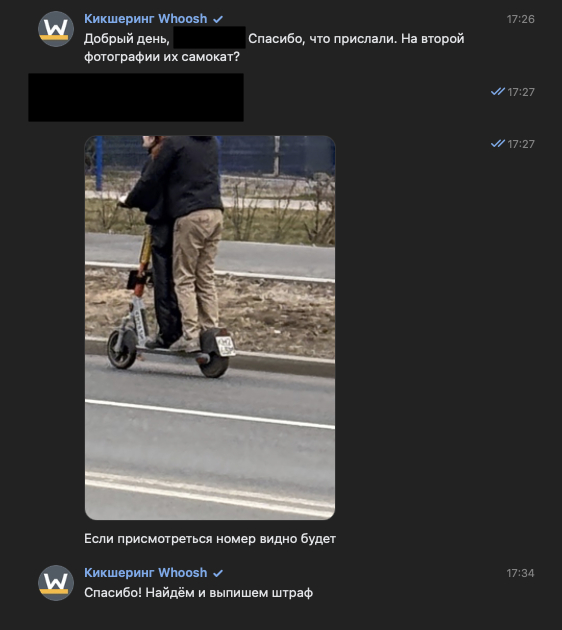Image resolution: width=562 pixels, height=630 pixels.
Task: Select the redacted message sent at 17:27
Action: point(136,97)
